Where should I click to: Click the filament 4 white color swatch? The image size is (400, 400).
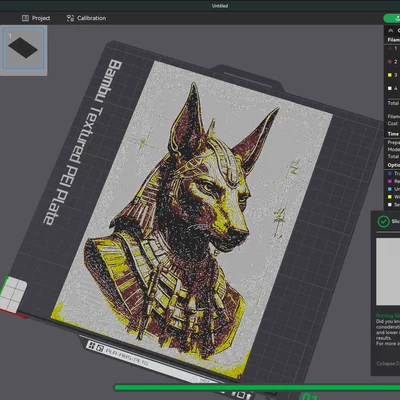[x=390, y=88]
